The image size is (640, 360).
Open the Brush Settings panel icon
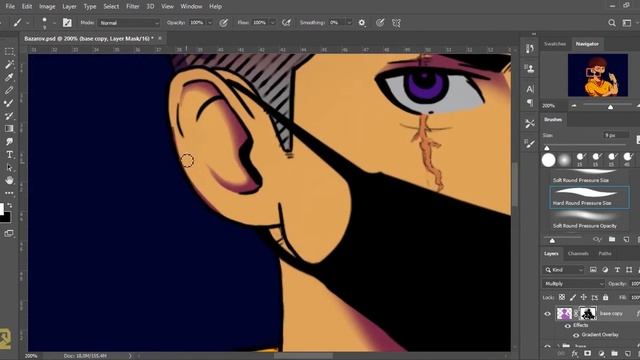(67, 23)
